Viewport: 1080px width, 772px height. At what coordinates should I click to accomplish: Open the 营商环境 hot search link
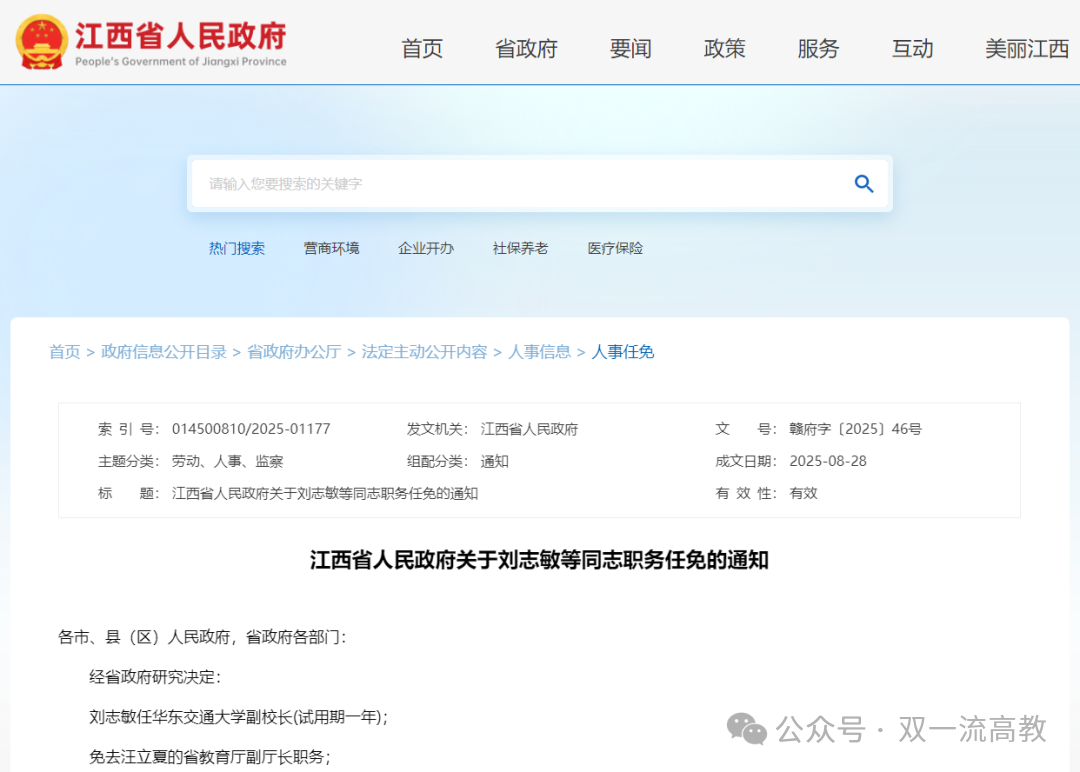pyautogui.click(x=331, y=248)
